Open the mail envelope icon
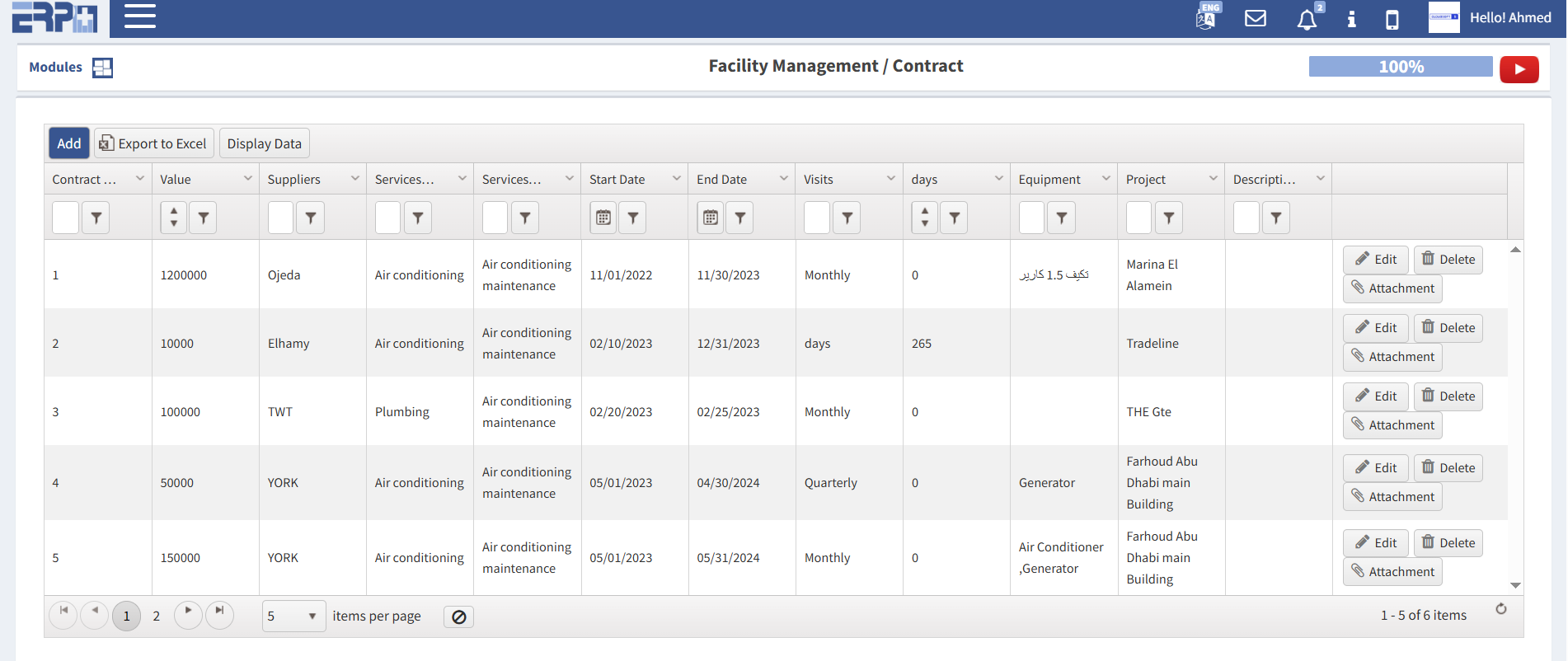 [1255, 18]
